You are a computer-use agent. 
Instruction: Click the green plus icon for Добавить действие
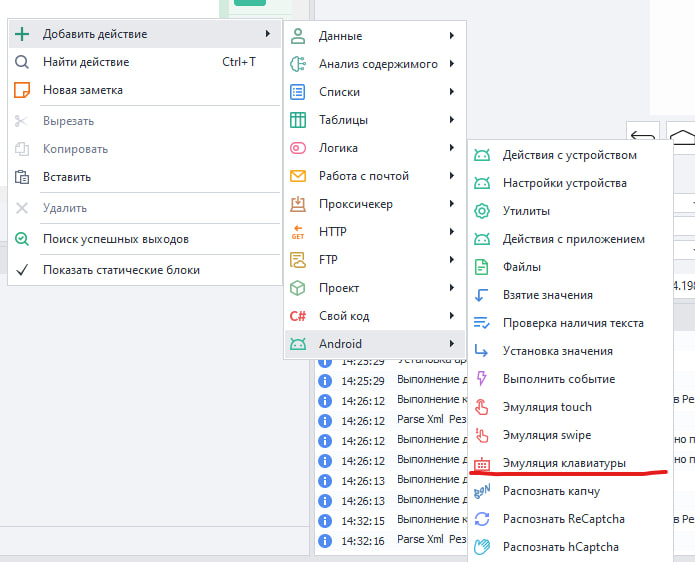22,34
